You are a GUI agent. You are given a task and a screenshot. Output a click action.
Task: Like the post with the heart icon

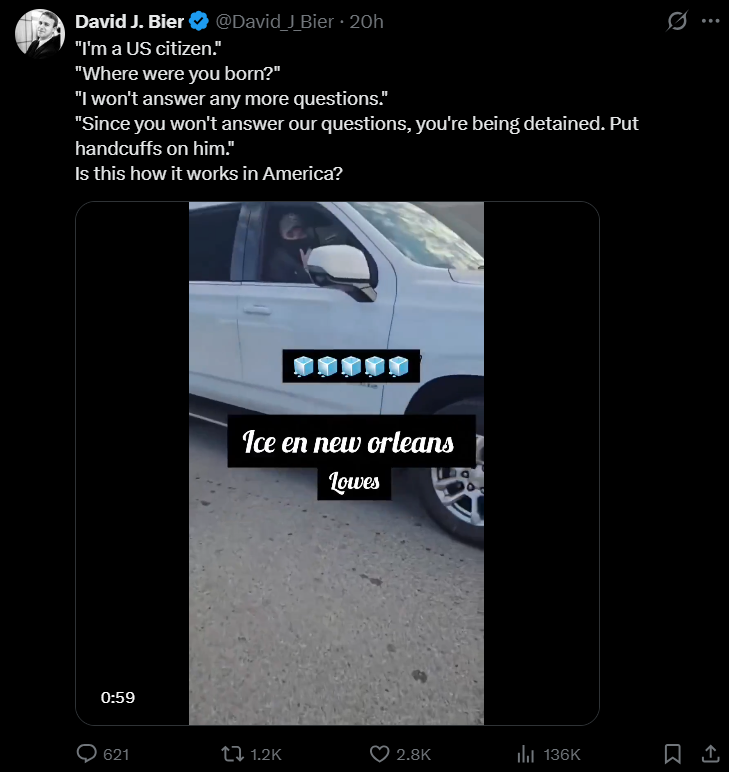pyautogui.click(x=380, y=753)
